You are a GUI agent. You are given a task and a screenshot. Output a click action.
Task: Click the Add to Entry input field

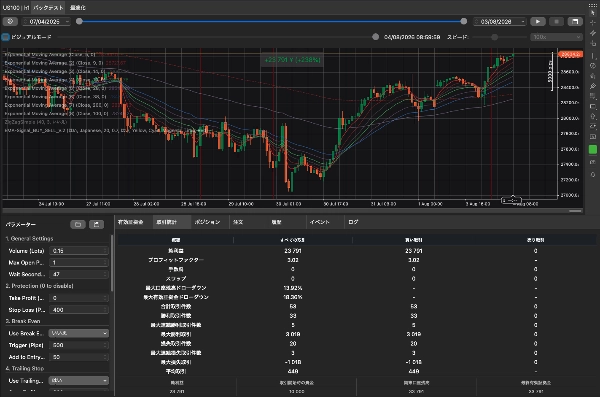click(79, 357)
